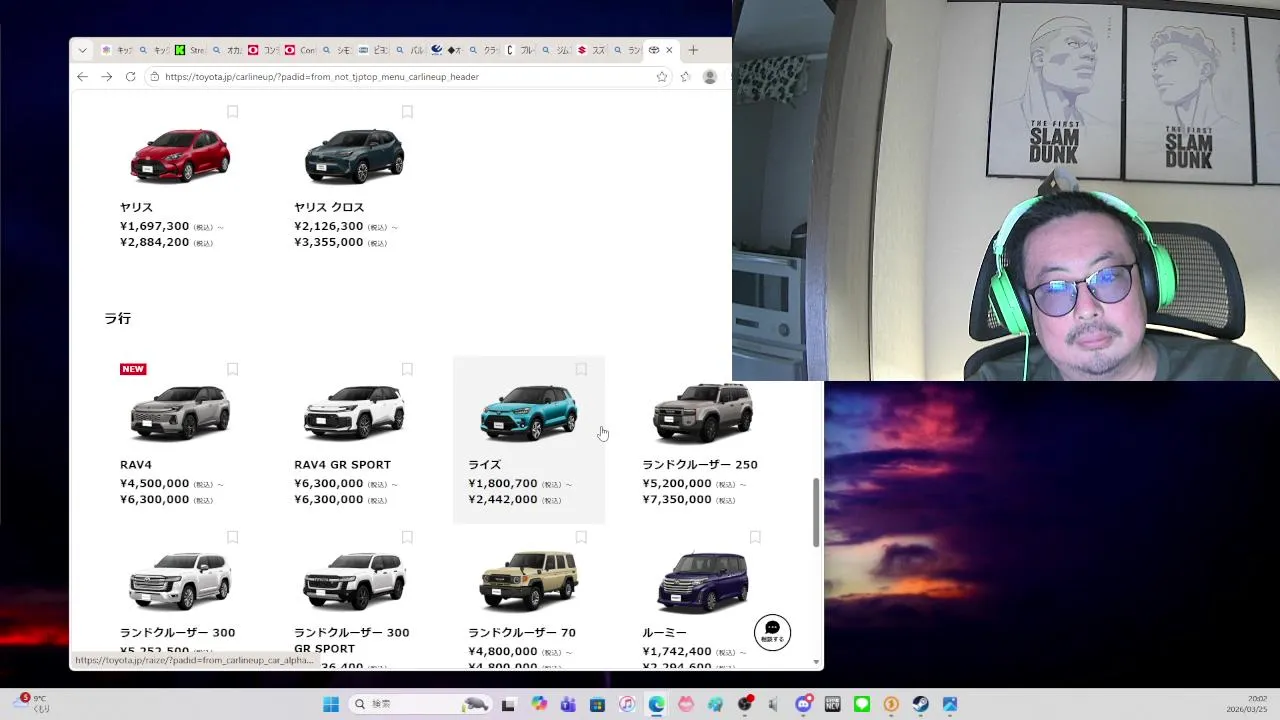Open the white RAV4 GR SPORT image
Viewport: 1280px width, 720px height.
coord(354,412)
